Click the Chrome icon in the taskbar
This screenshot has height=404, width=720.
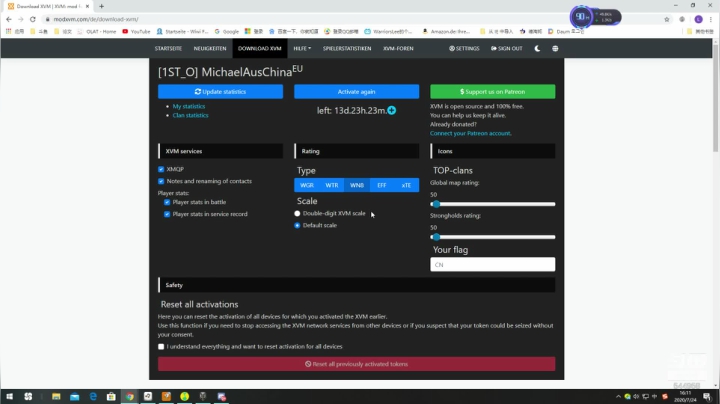click(x=129, y=396)
